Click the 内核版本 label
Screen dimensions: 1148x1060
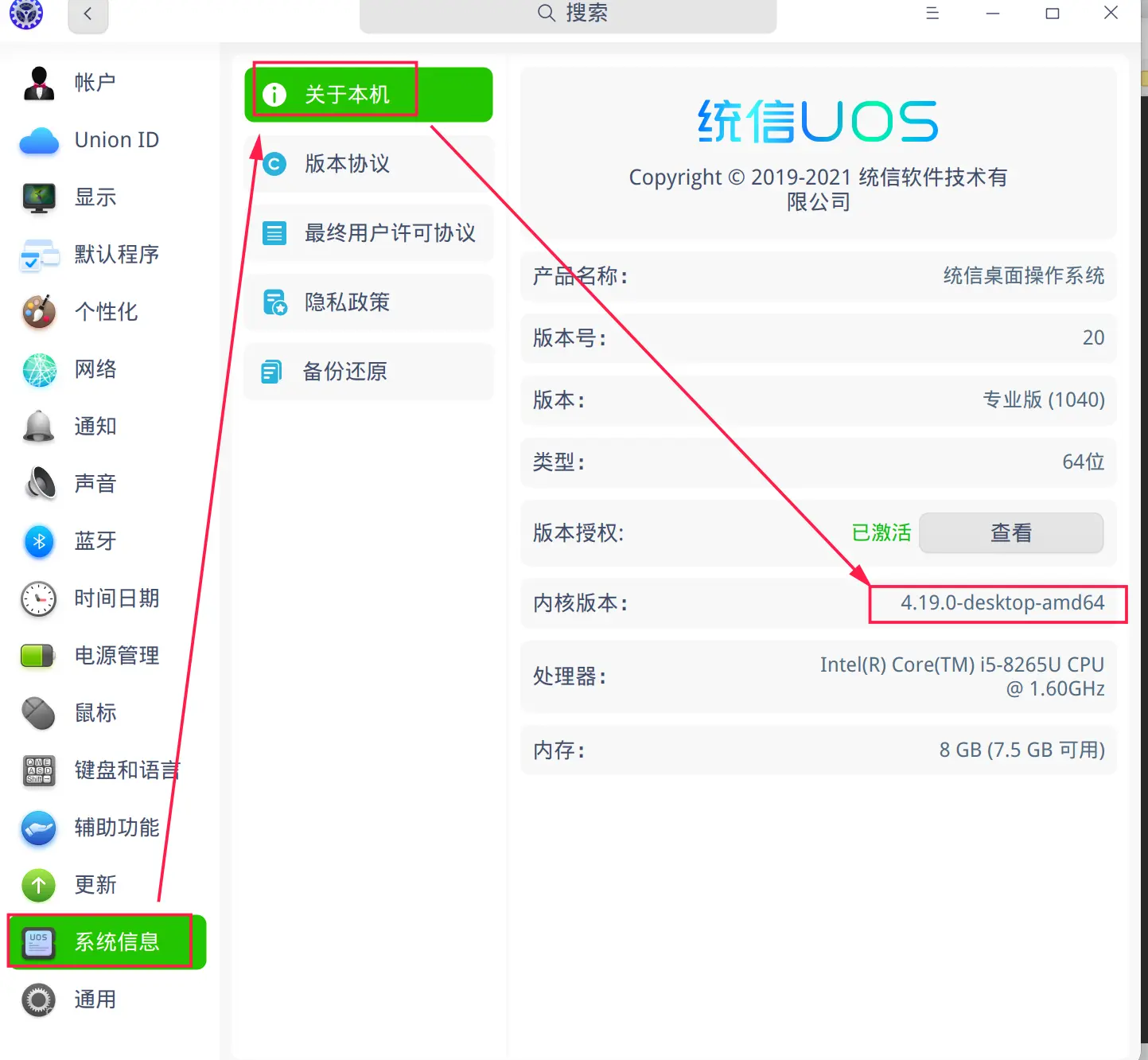click(581, 602)
